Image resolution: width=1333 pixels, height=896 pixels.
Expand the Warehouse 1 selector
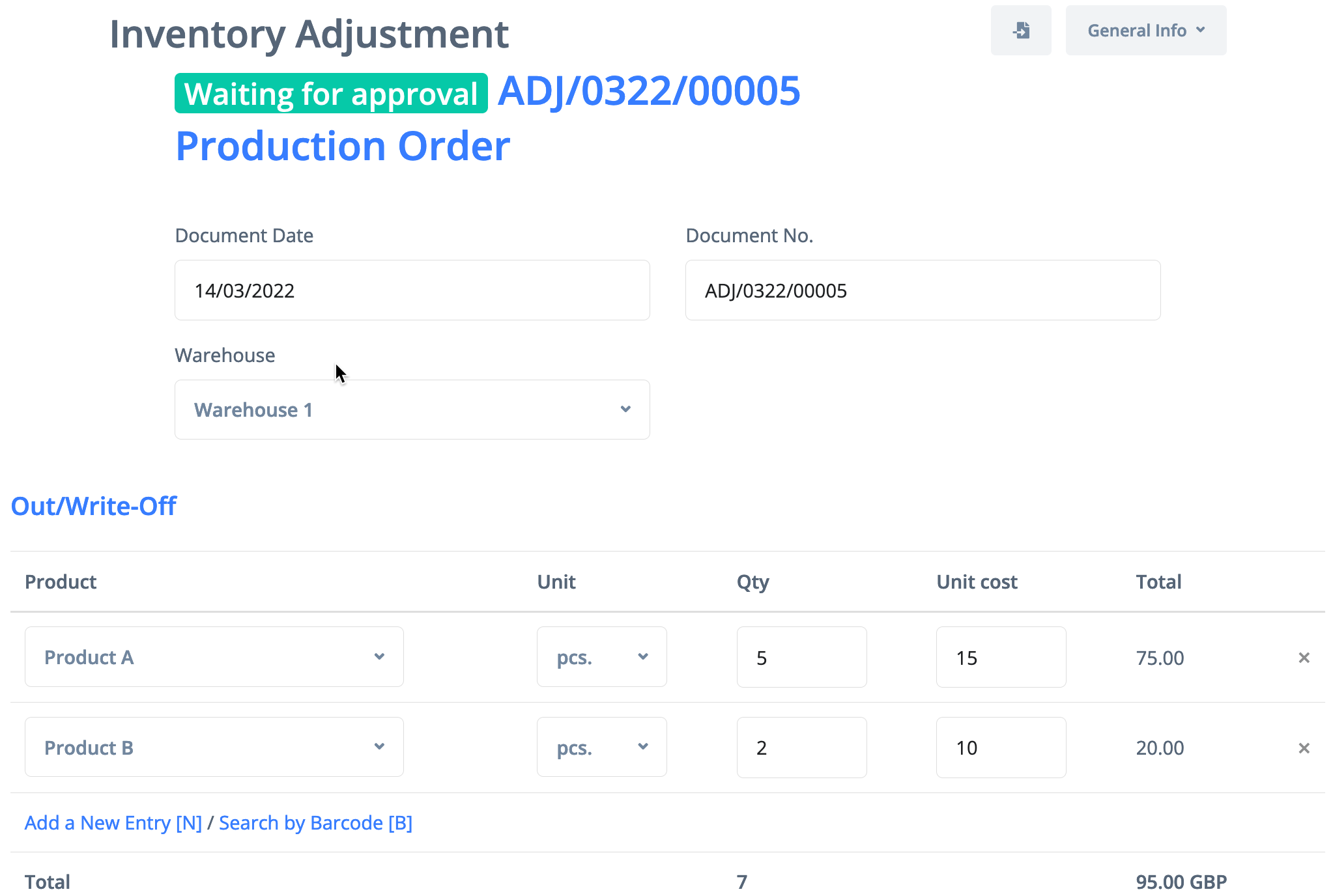tap(412, 410)
